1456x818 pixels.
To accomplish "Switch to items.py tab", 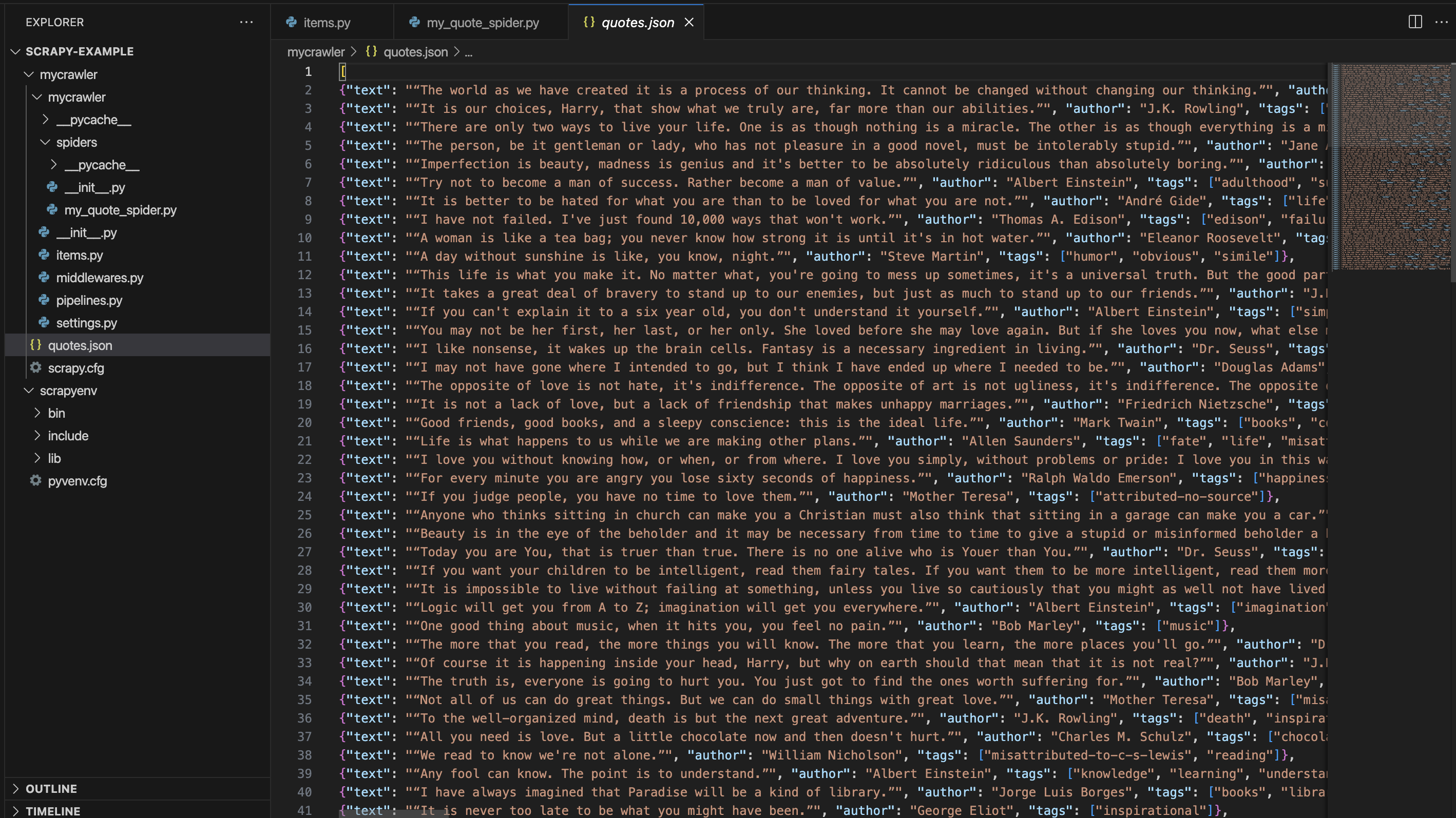I will tap(332, 22).
